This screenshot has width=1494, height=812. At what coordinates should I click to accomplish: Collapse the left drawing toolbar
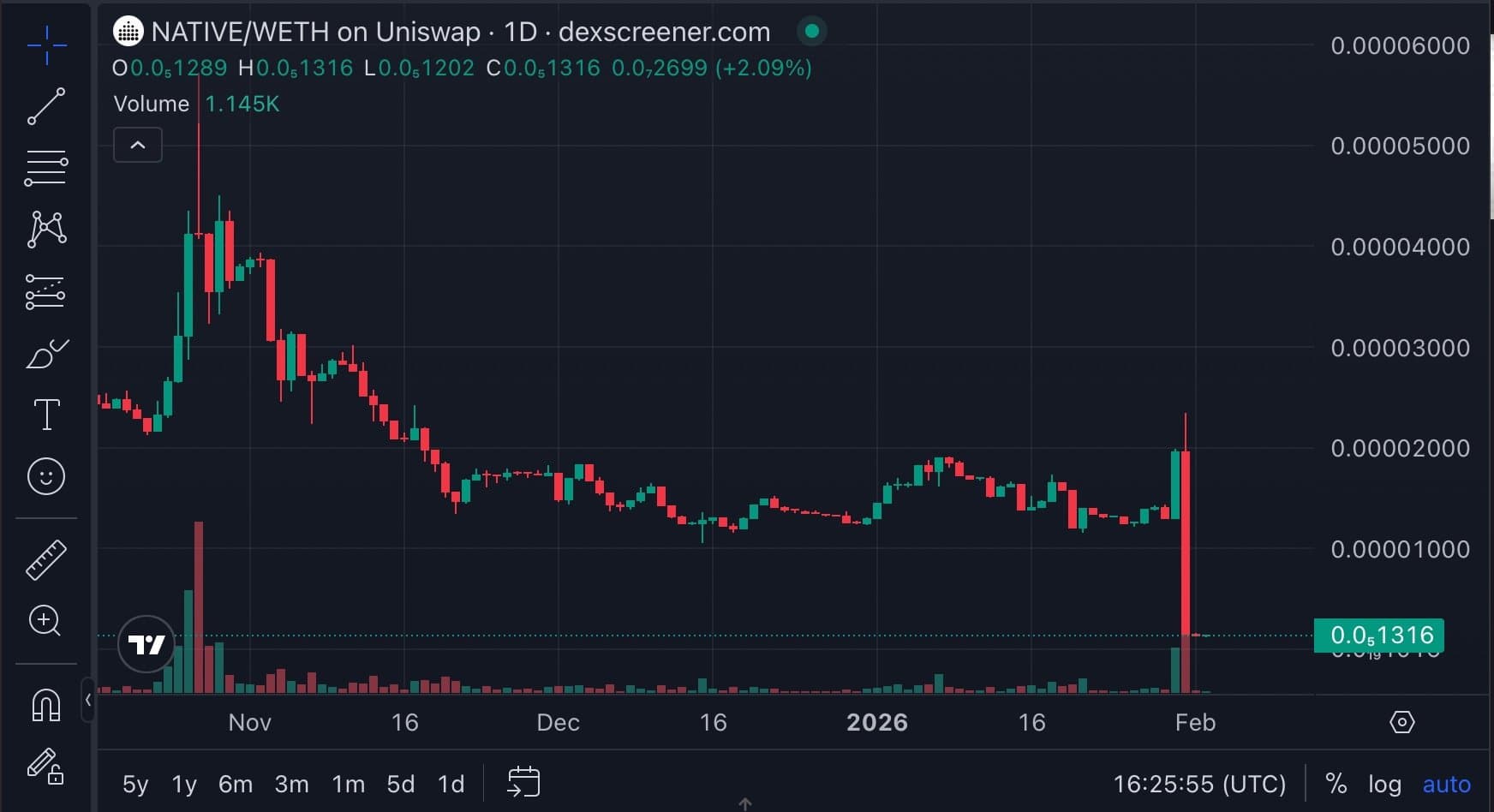[x=87, y=700]
